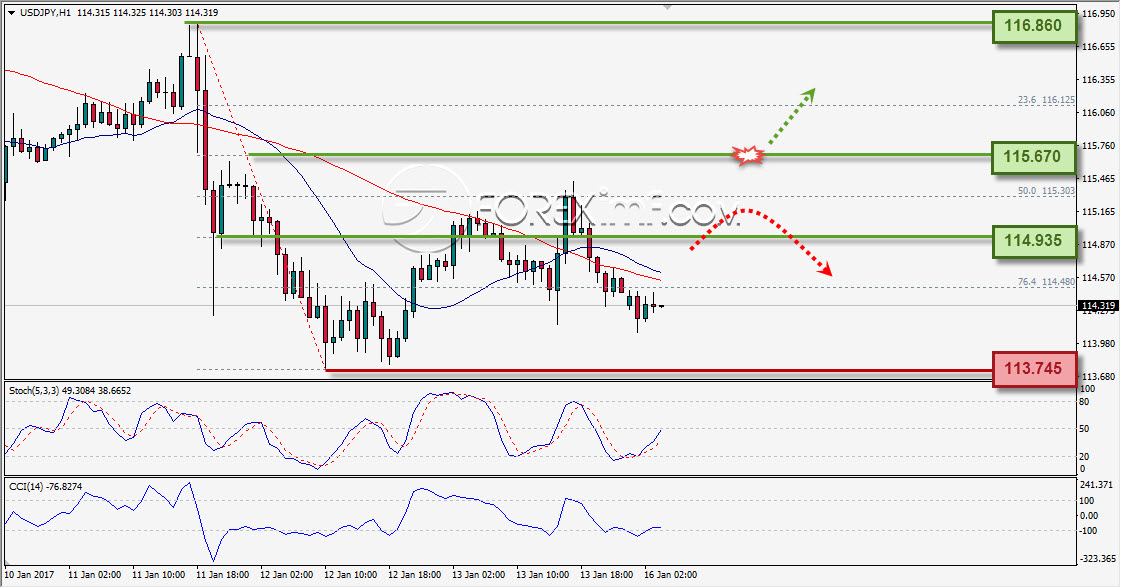Screen dimensions: 1121x588
Task: Click the 12 Jan 10:00 time label
Action: 350,574
